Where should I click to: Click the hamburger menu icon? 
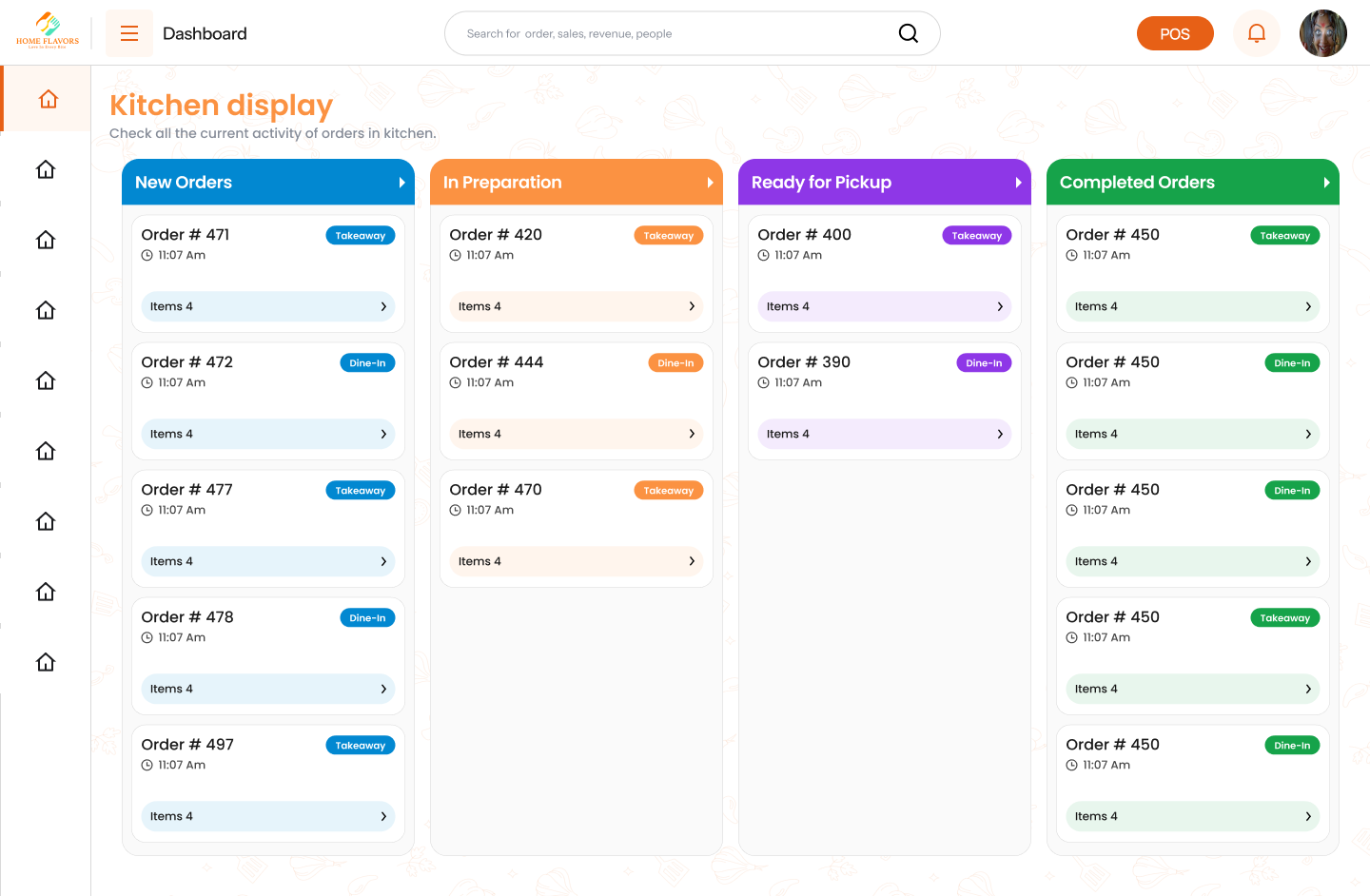[x=129, y=34]
